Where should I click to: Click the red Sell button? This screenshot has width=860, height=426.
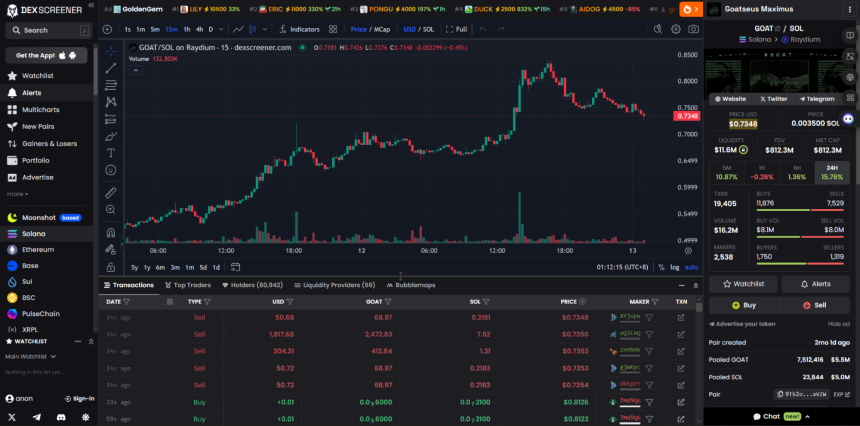tap(814, 305)
